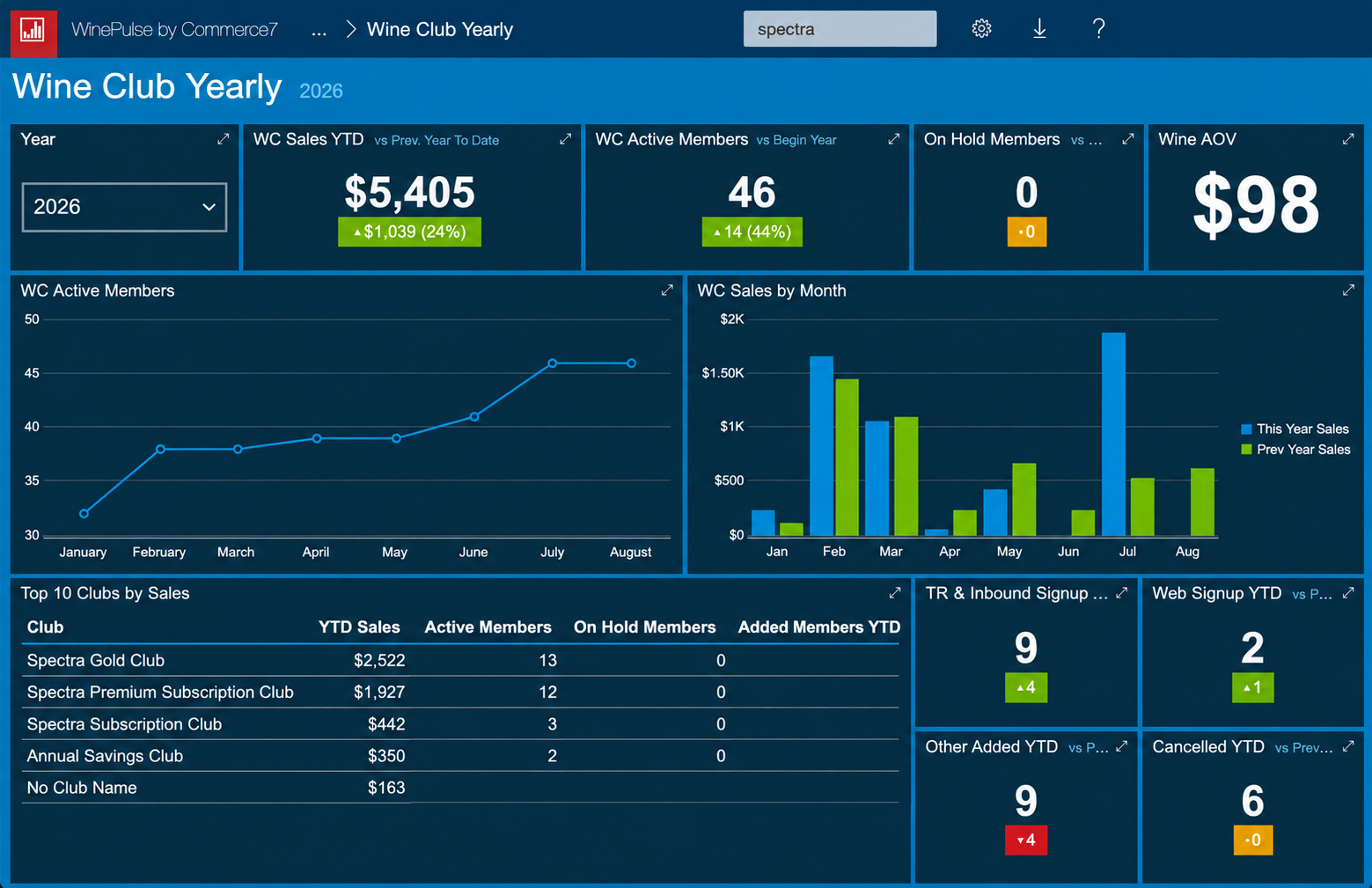Click the No Club Name row
The image size is (1372, 888).
point(82,788)
